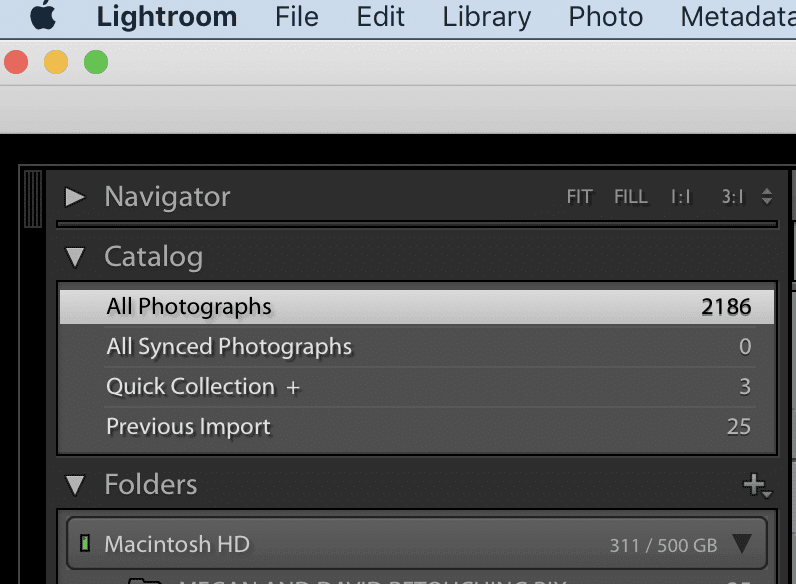
Task: Select the All Photographs catalog entry
Action: click(416, 307)
